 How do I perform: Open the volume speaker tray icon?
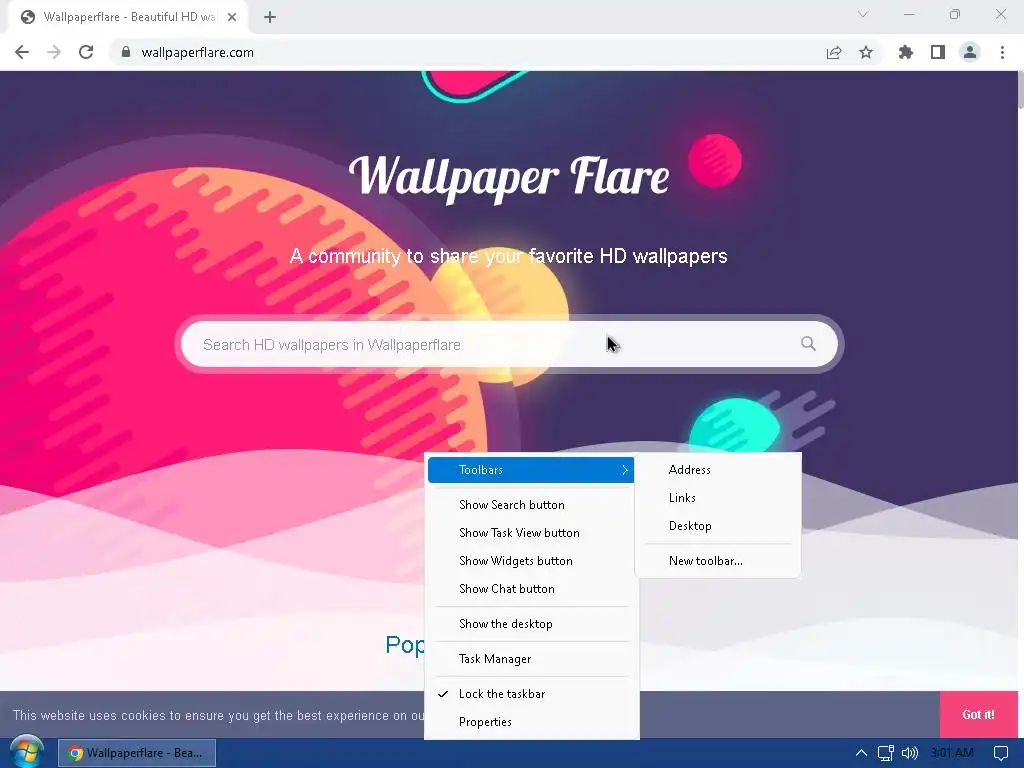click(x=910, y=753)
